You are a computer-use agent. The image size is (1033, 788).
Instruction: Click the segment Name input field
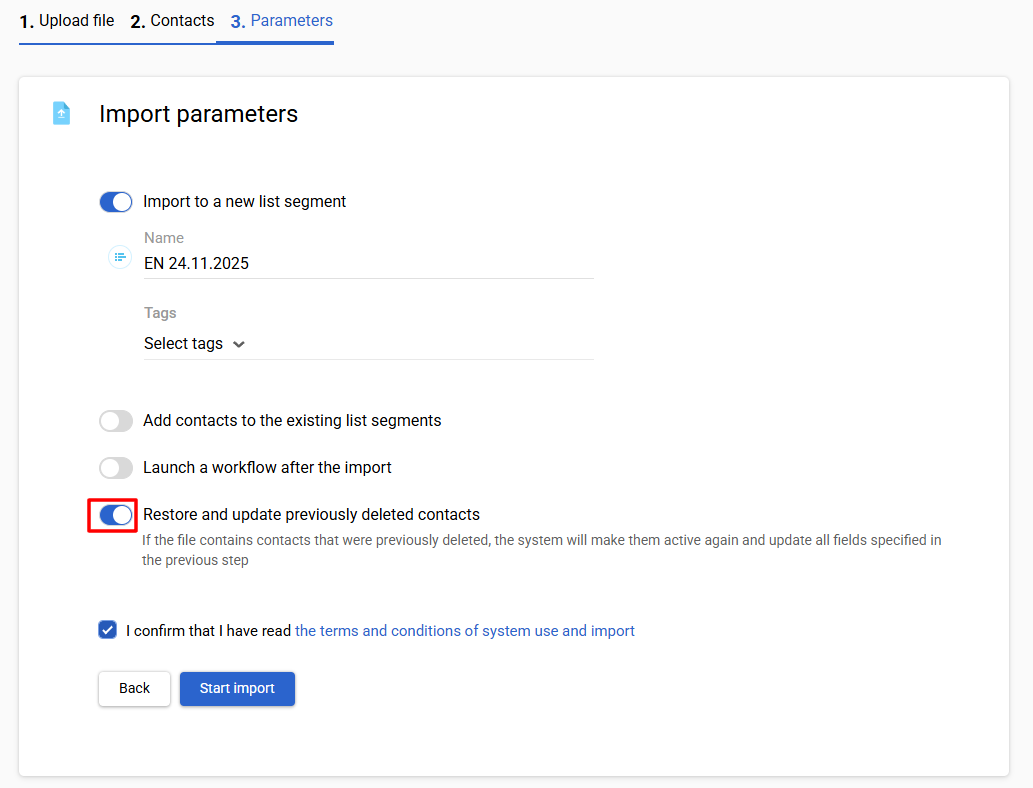[x=368, y=264]
